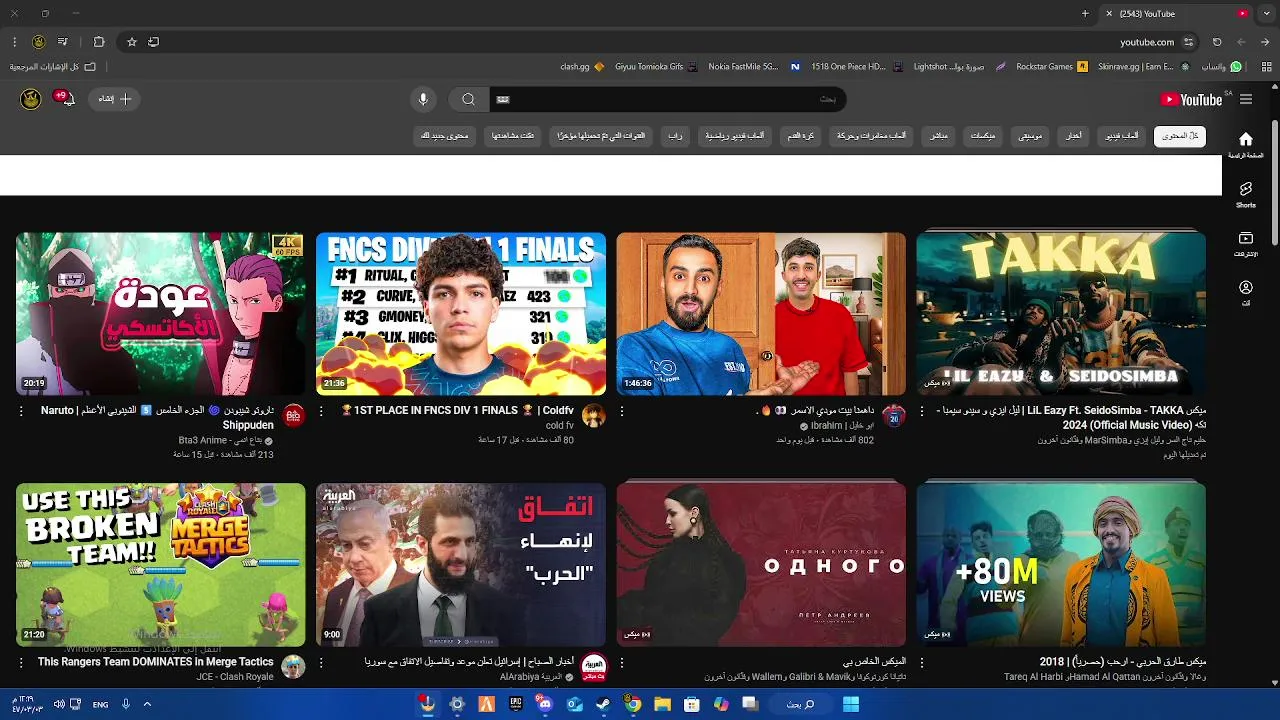Open the all bookmarks folder
Viewport: 1280px width, 720px height.
pyautogui.click(x=52, y=67)
